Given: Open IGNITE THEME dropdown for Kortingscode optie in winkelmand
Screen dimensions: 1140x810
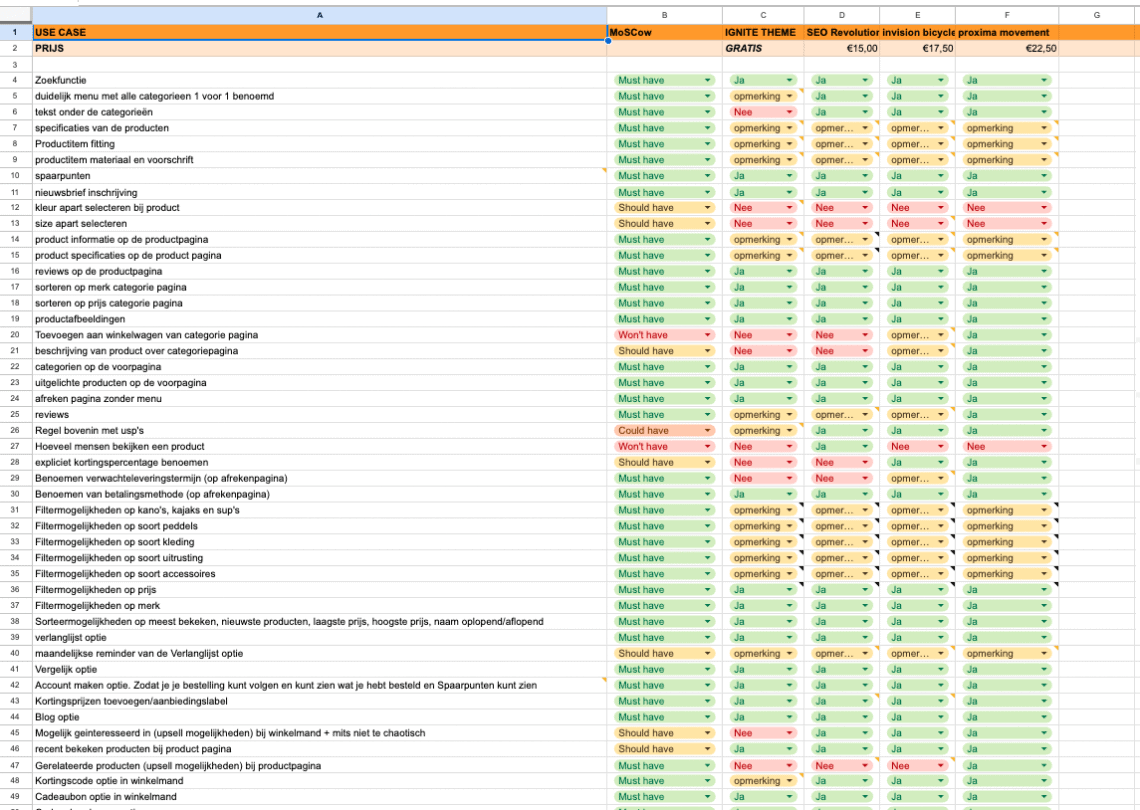Looking at the screenshot, I should click(762, 781).
